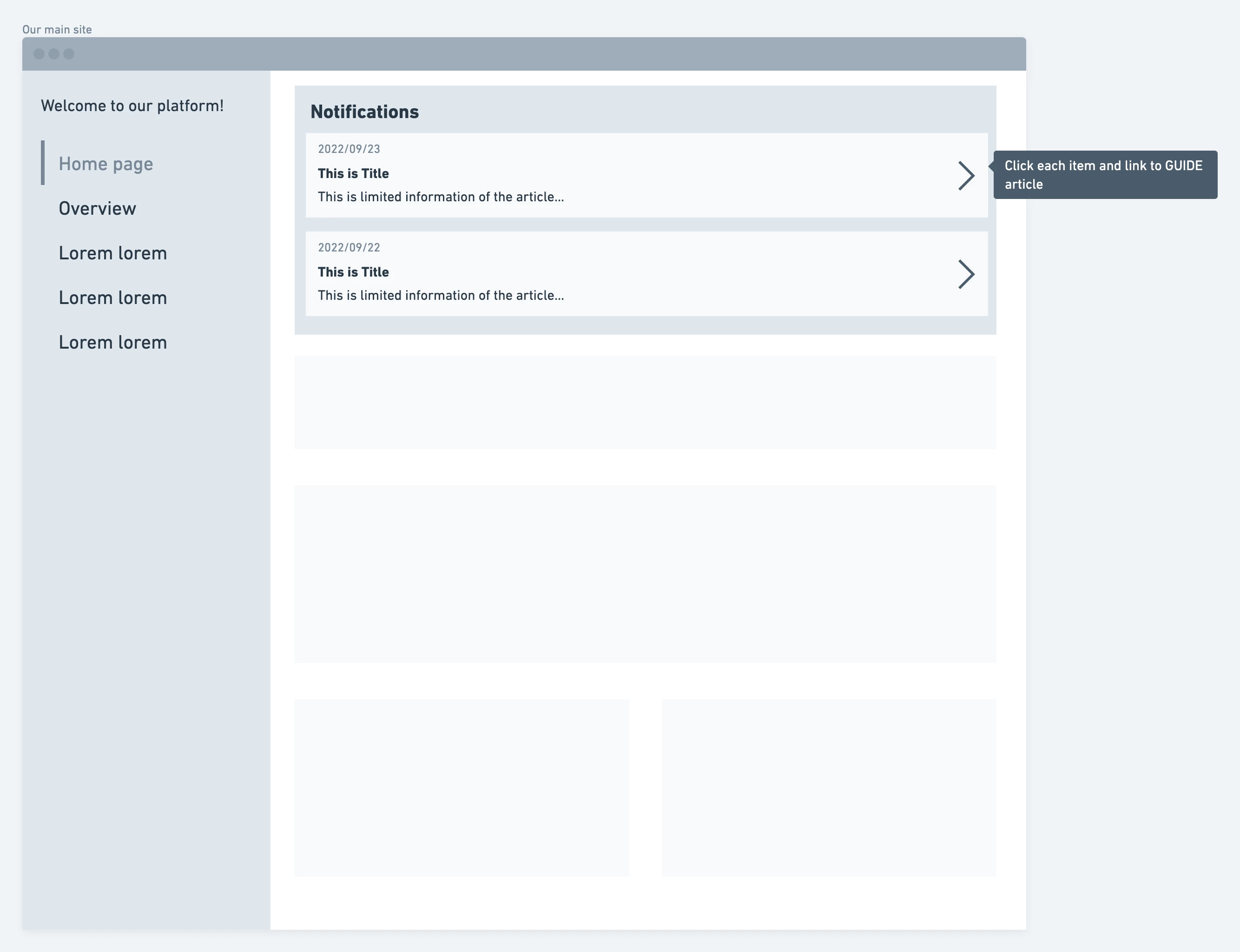Open the 2022/09/23 notification title
The height and width of the screenshot is (952, 1240).
(x=353, y=173)
